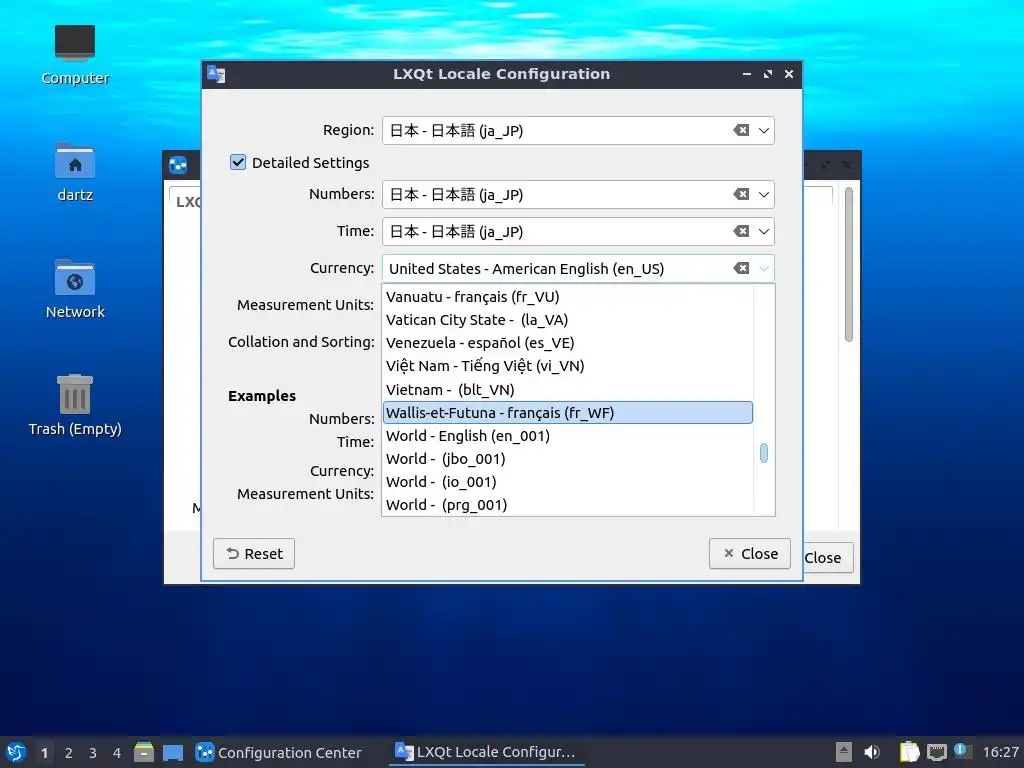Uncheck the Detailed Settings checkbox
1024x768 pixels.
point(238,162)
